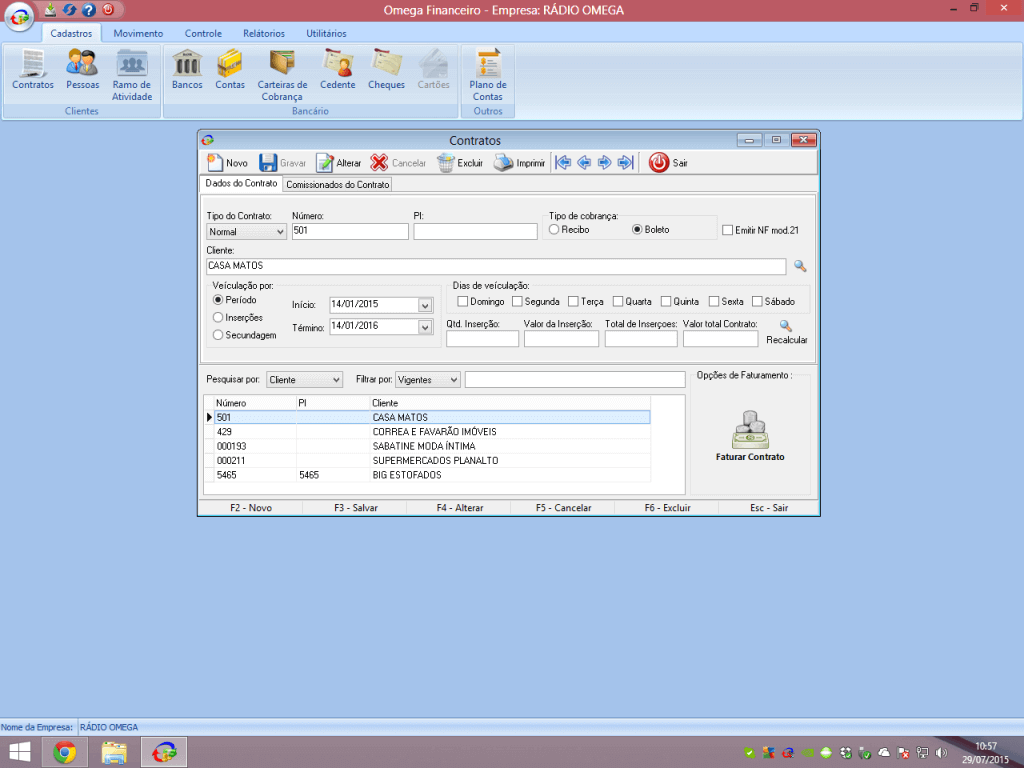Open the Movimento ribbon tab
The image size is (1024, 768).
(x=138, y=33)
